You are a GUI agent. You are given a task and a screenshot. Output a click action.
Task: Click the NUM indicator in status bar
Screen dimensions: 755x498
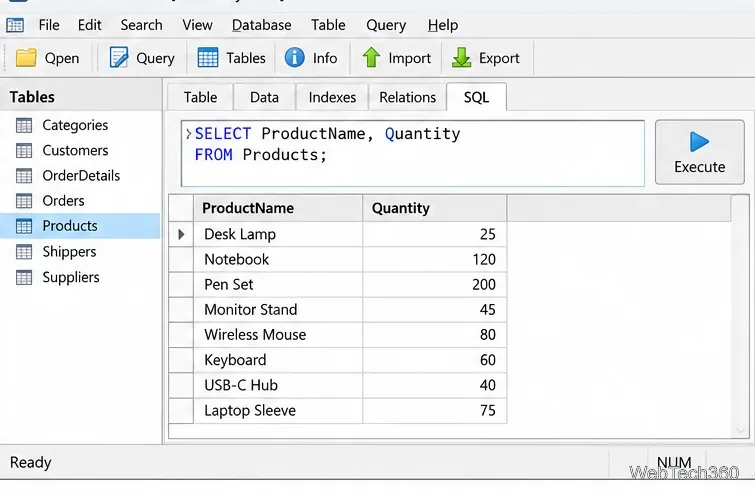(674, 462)
